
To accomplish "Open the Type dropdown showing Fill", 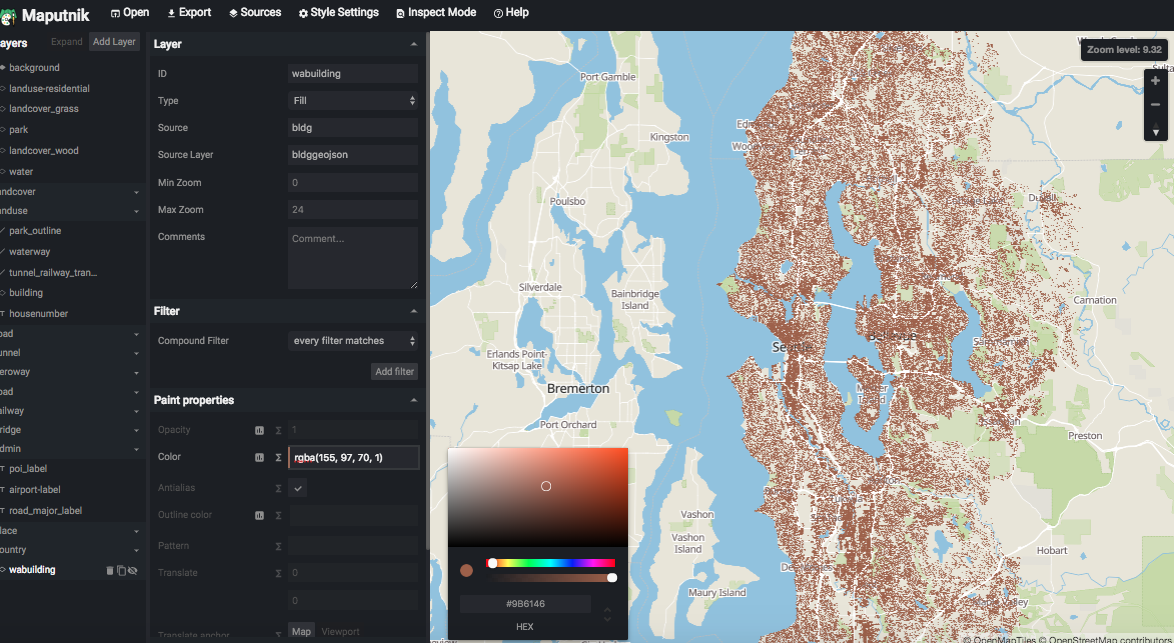I will 353,100.
